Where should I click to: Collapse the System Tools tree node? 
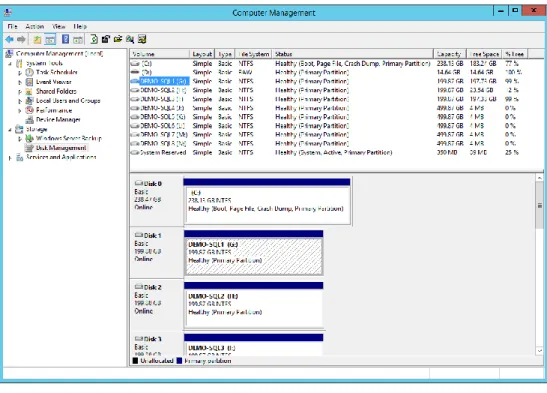click(10, 63)
